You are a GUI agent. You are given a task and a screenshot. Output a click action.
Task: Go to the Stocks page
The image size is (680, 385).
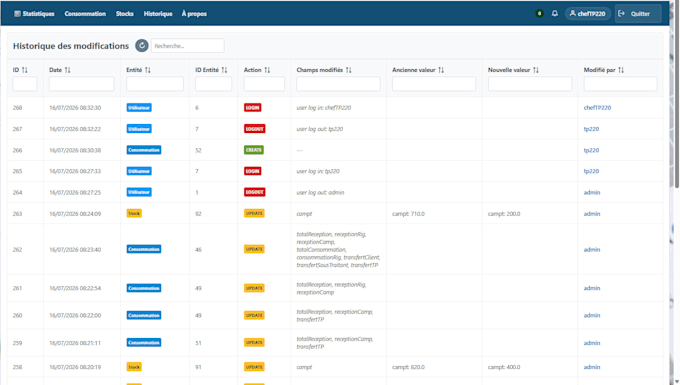point(125,14)
